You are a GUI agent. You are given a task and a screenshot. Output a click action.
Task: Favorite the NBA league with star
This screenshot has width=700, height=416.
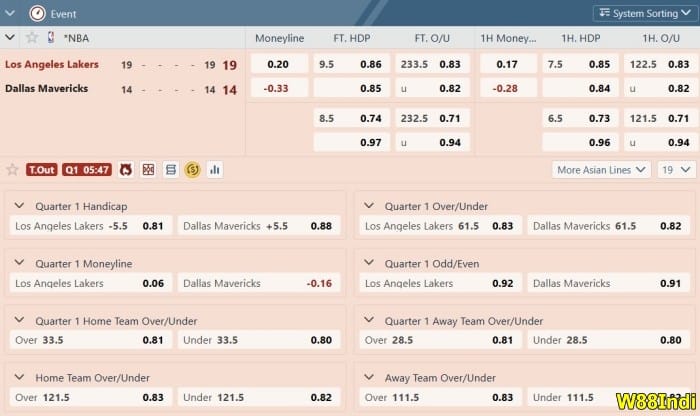click(x=32, y=38)
